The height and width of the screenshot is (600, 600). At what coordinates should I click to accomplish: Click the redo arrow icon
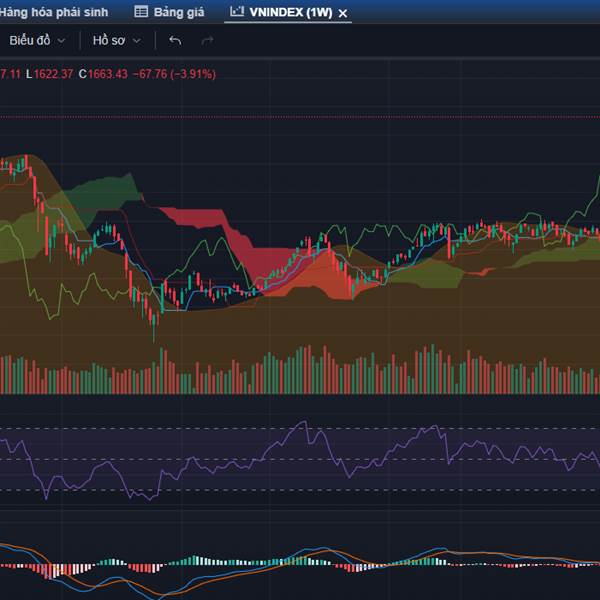(x=207, y=40)
